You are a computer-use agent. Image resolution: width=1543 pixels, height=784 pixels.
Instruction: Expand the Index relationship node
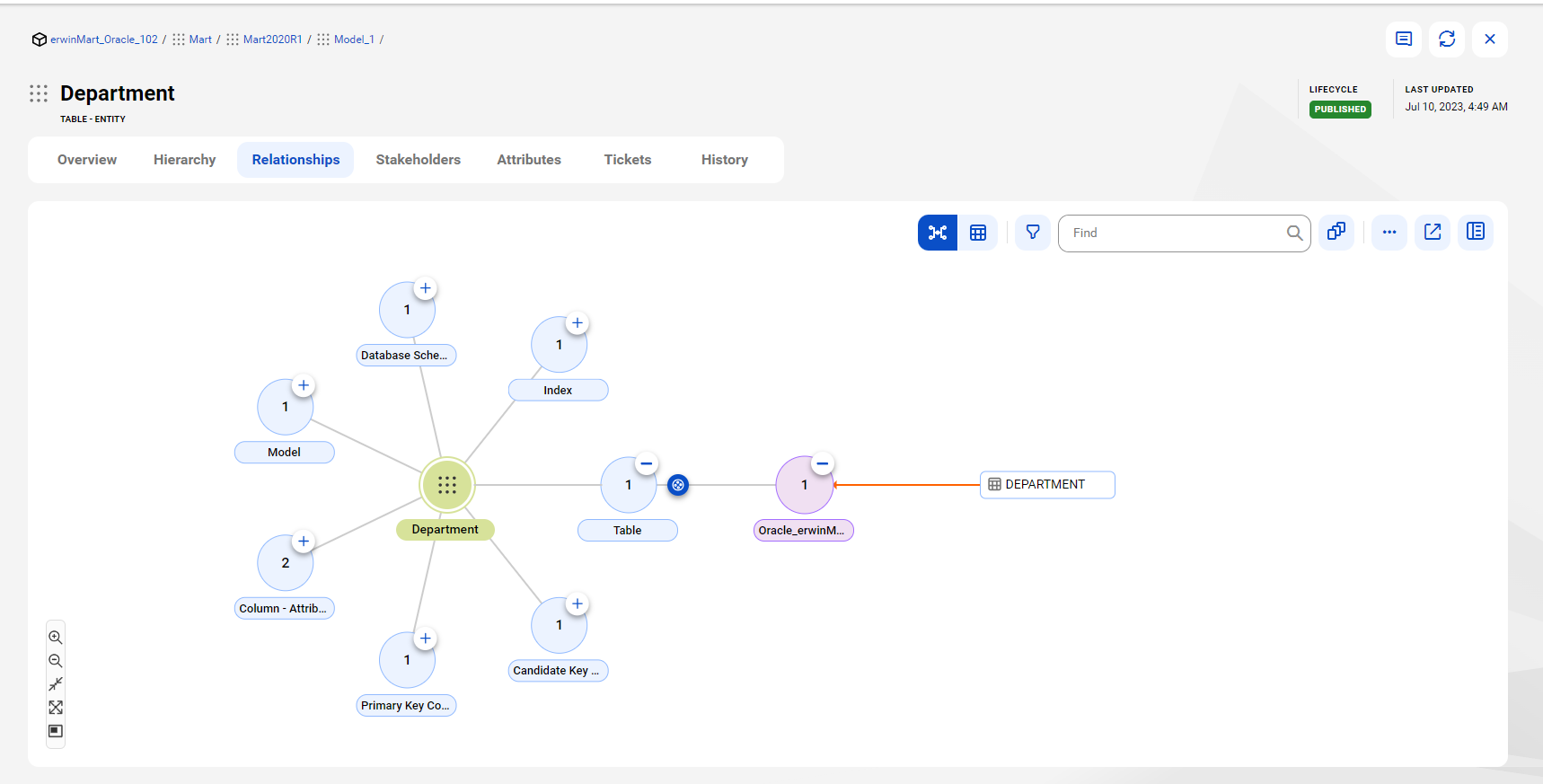[x=578, y=323]
